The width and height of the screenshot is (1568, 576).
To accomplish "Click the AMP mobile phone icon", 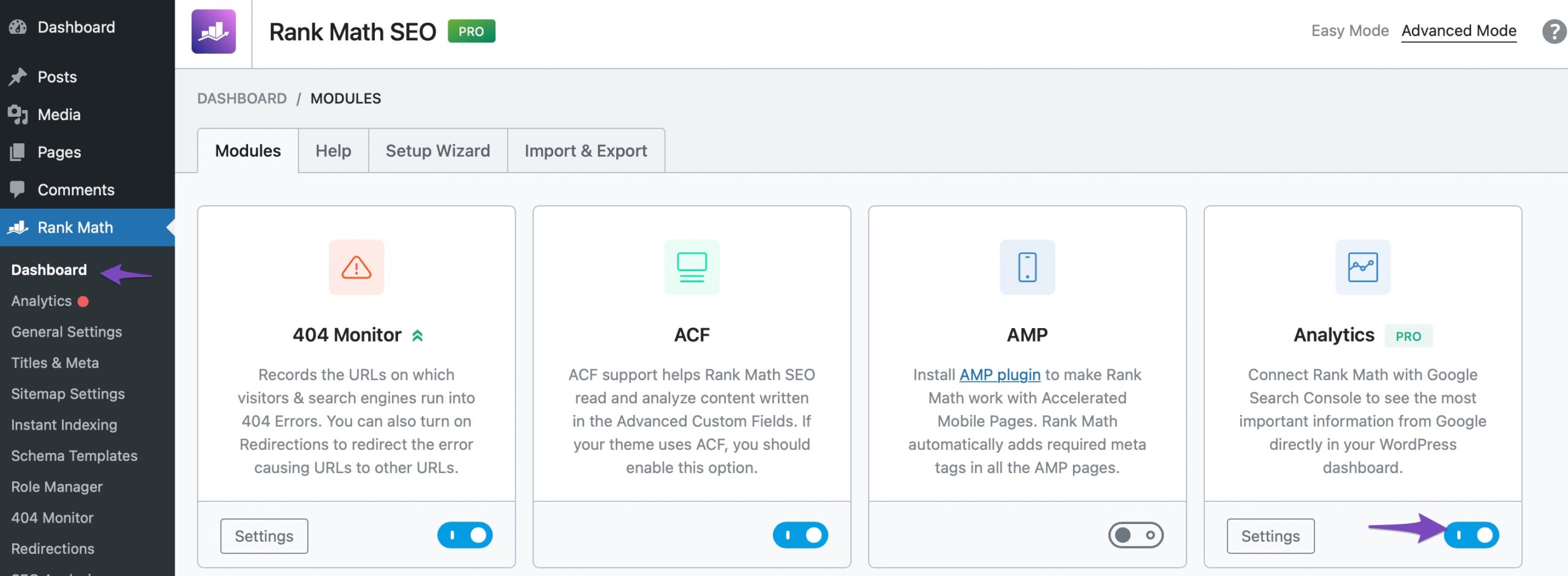I will point(1027,267).
